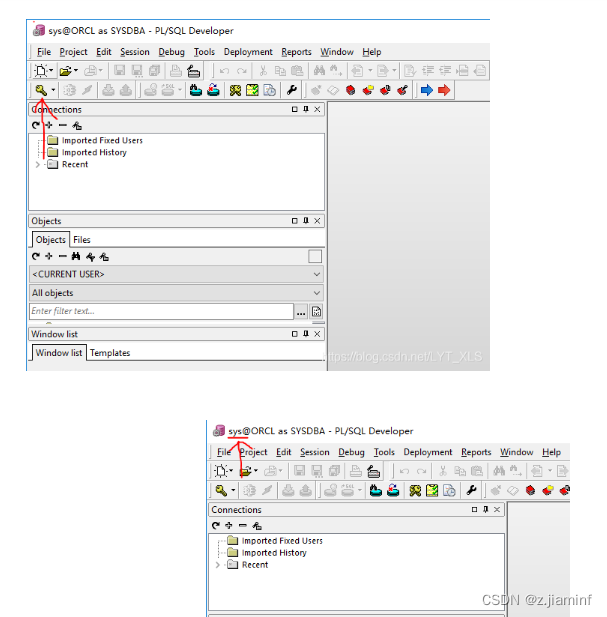The height and width of the screenshot is (617, 607).
Task: Toggle the pin on the Objects panel
Action: [306, 220]
